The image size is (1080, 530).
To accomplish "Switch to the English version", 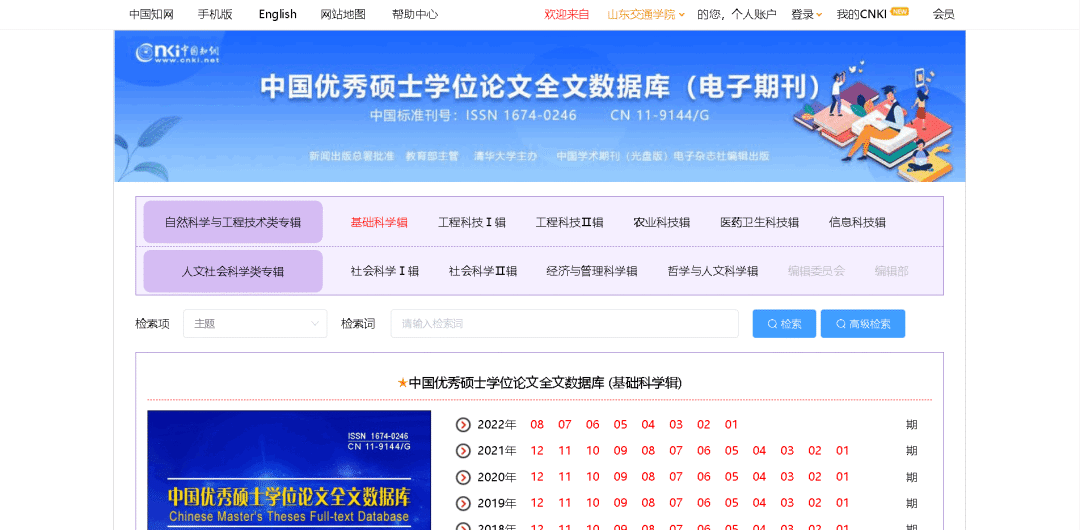I will click(x=278, y=14).
